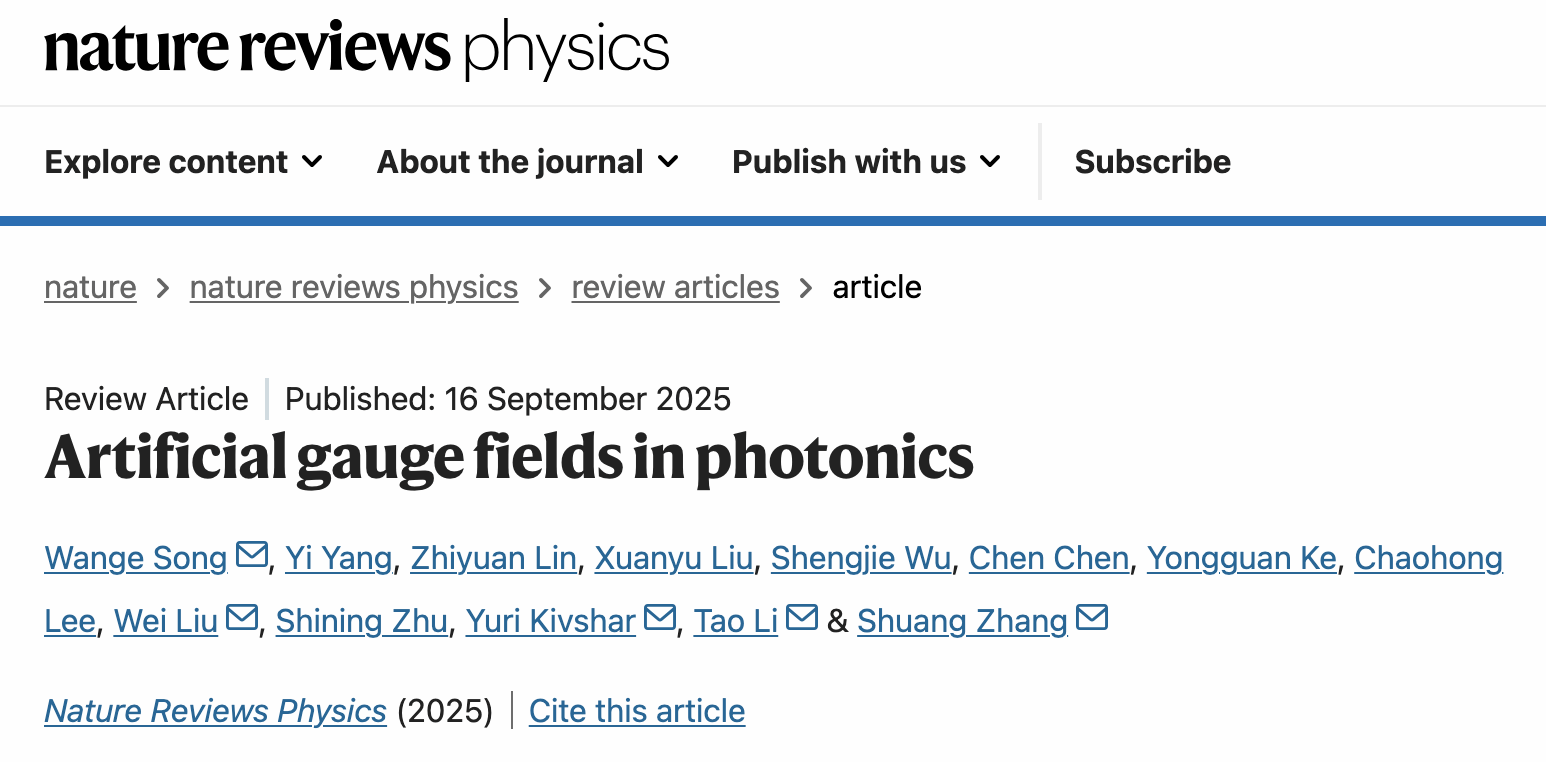Click the article title heading

tap(509, 457)
